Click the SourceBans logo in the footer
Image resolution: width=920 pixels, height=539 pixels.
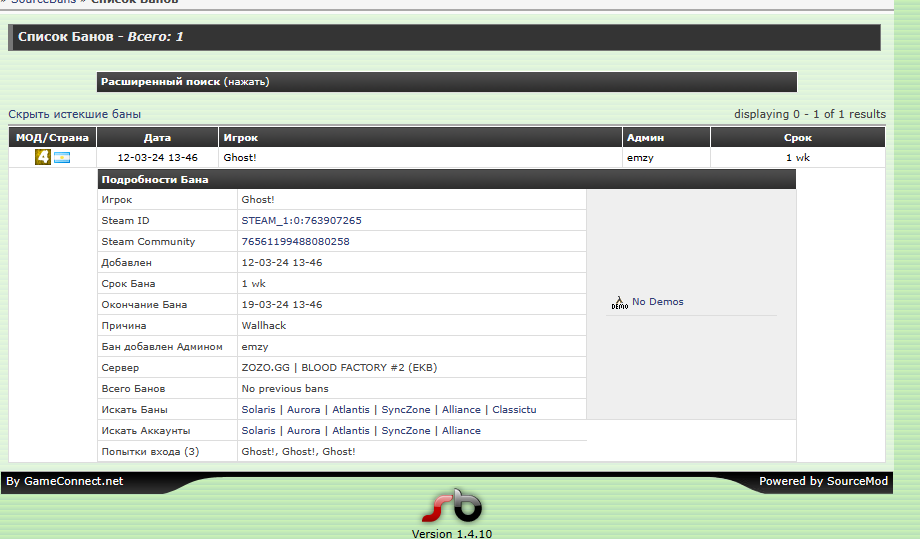(451, 506)
